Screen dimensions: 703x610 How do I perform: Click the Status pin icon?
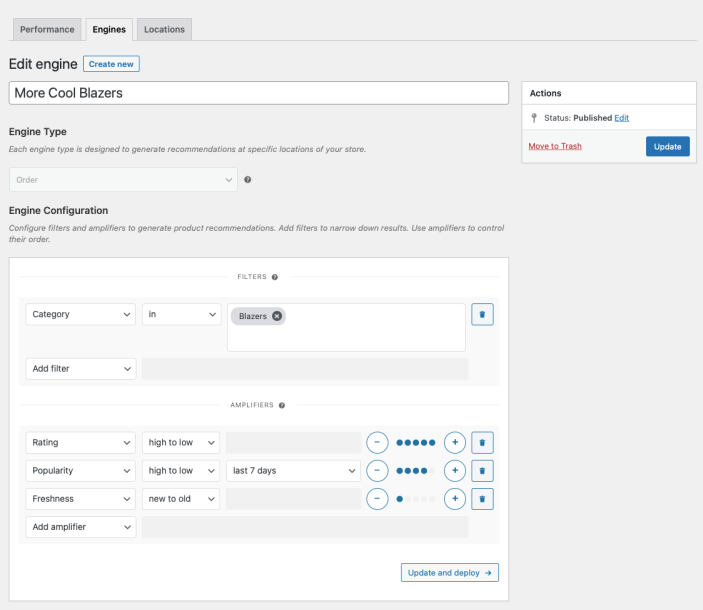534,118
